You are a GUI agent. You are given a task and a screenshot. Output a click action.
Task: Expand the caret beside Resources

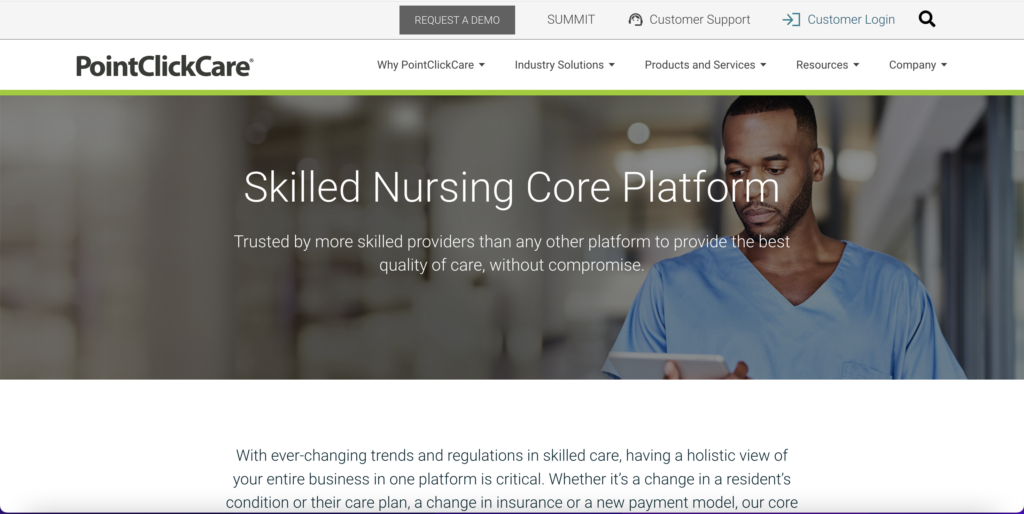pyautogui.click(x=856, y=65)
